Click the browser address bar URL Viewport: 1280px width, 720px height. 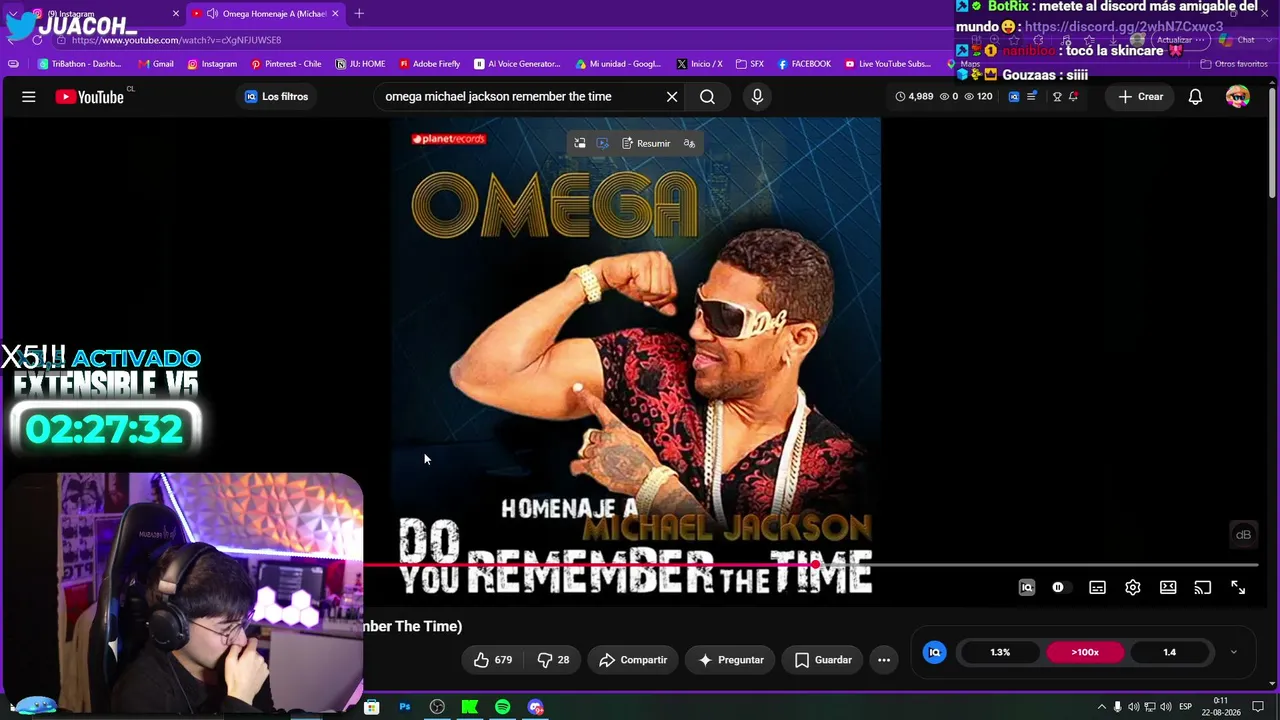[177, 40]
